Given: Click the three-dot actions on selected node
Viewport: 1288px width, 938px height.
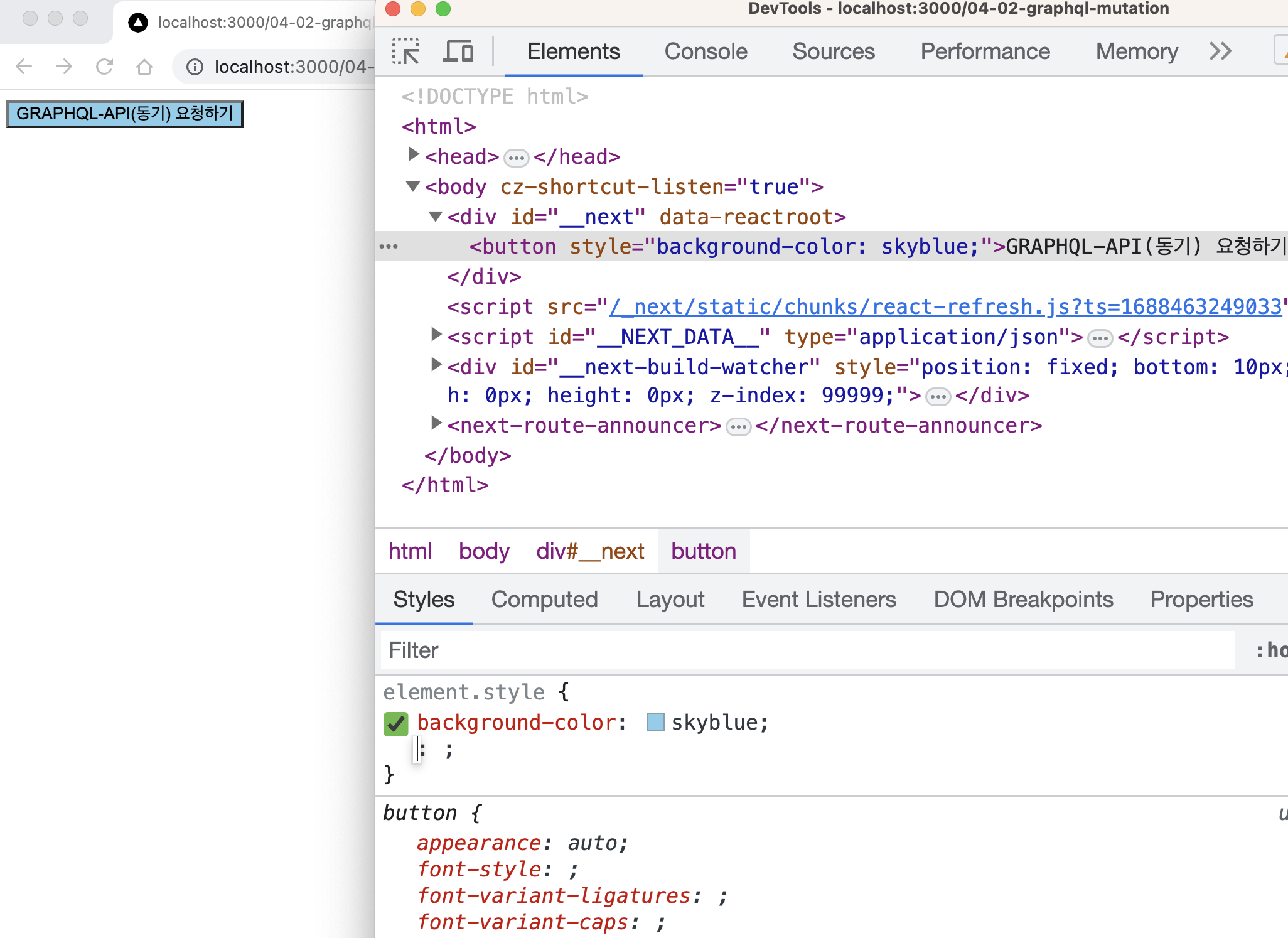Looking at the screenshot, I should (x=389, y=247).
